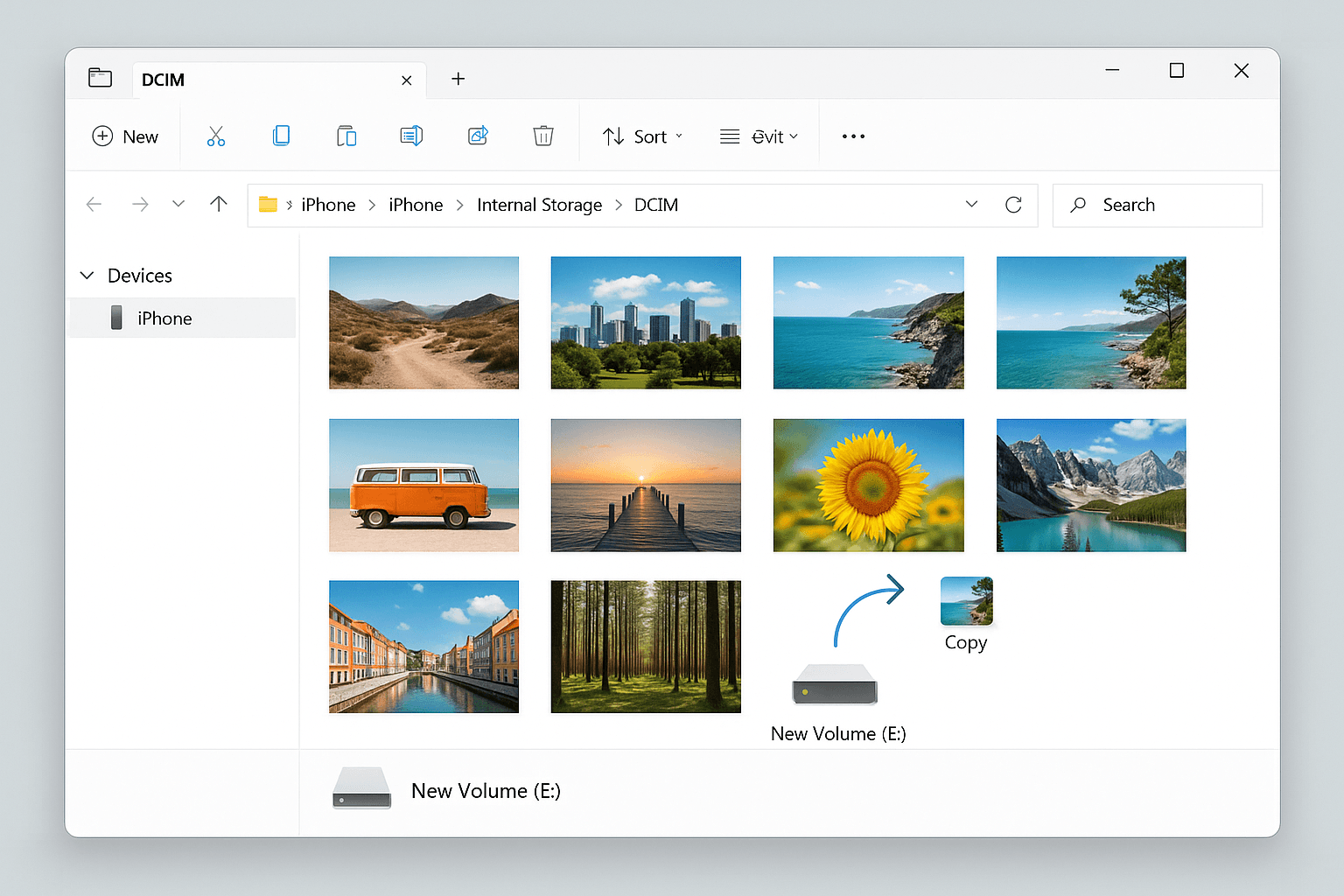
Task: Expand the address bar history dropdown
Action: (x=971, y=205)
